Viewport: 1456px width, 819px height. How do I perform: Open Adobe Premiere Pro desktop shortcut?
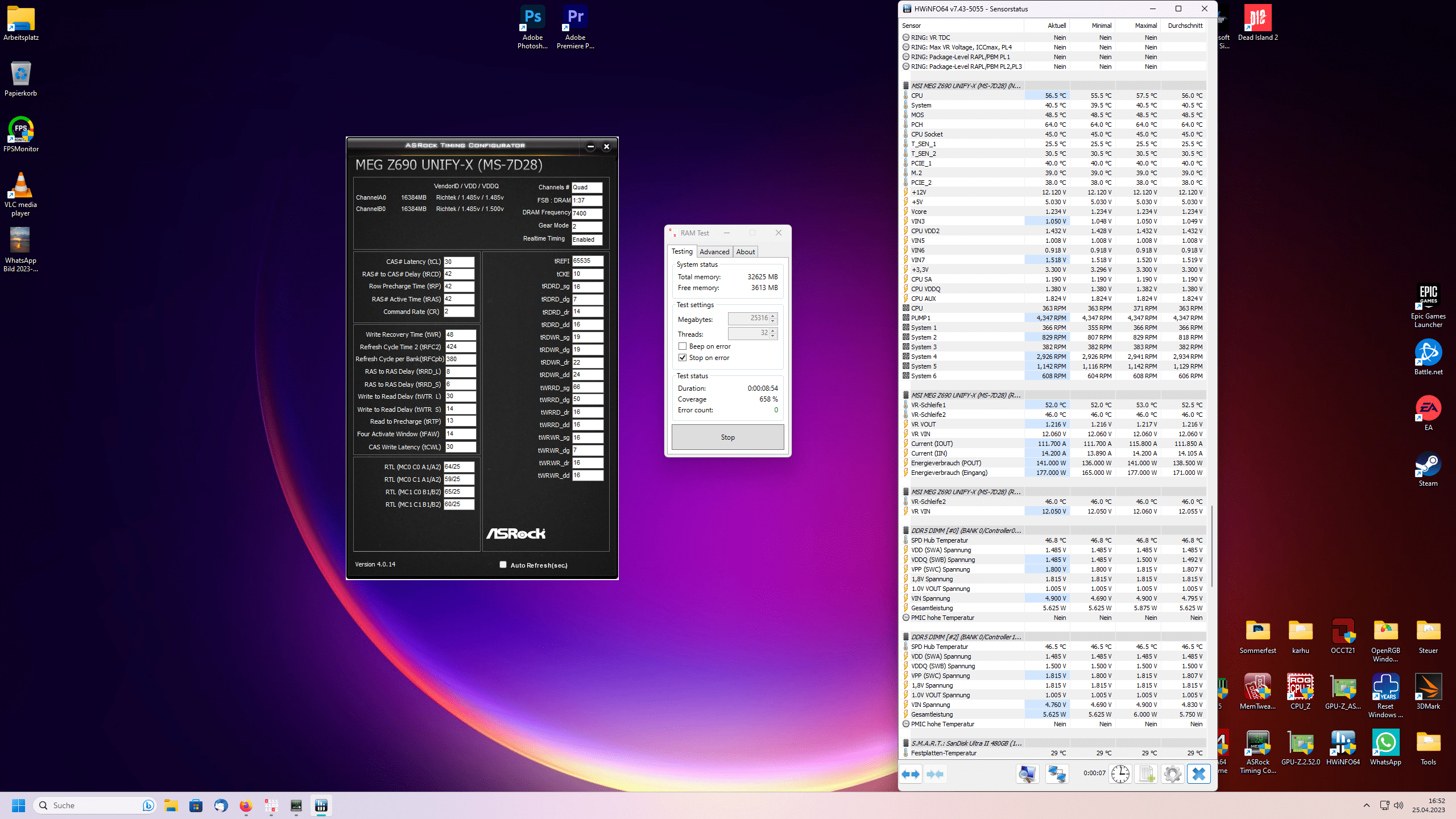575,27
